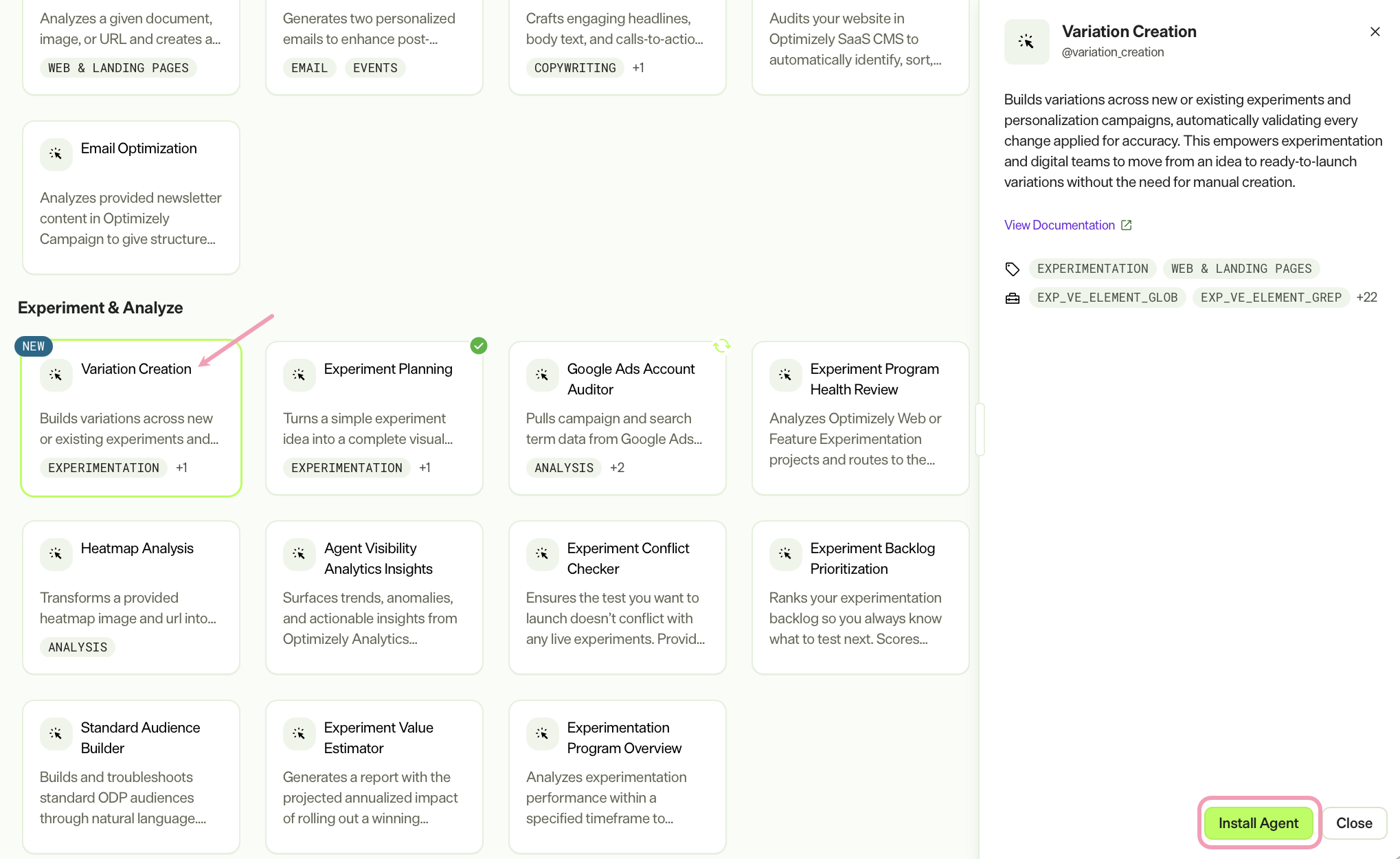Expand the +2 tags on Google Ads Auditor
Screen dimensions: 1400x859
click(617, 468)
